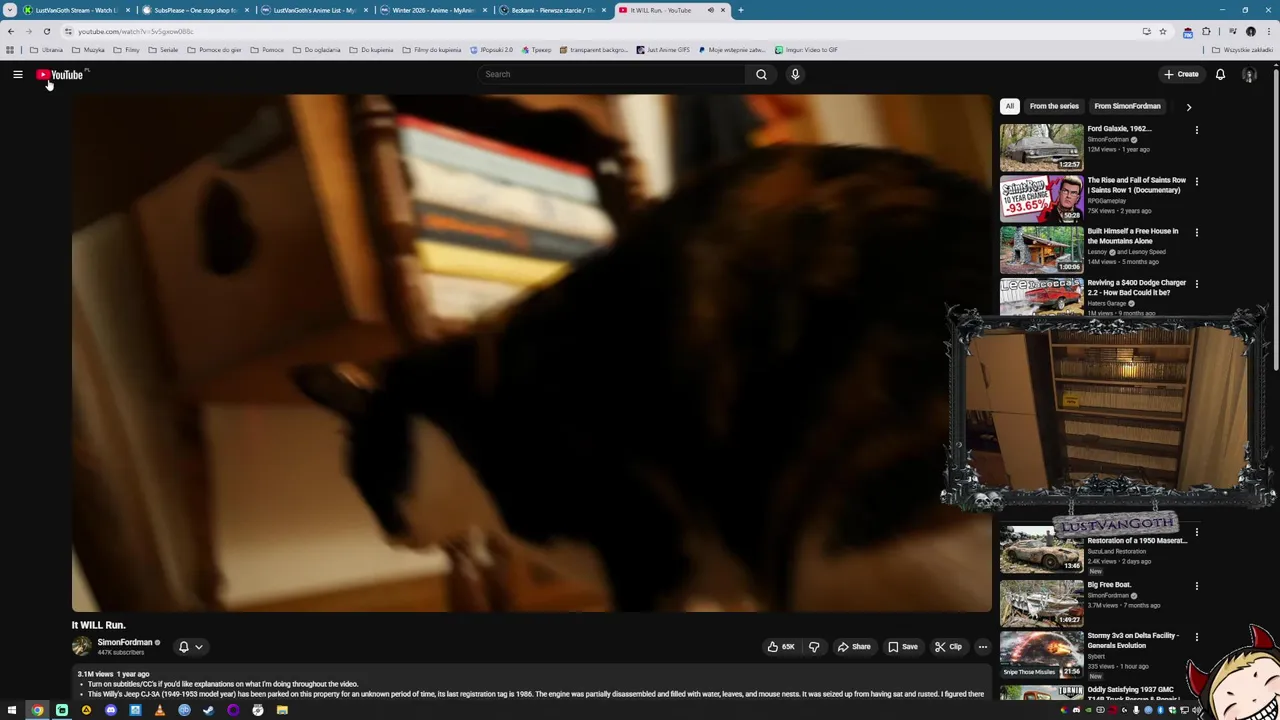Switch to LustVanGoth's Anime List tab
Viewport: 1280px width, 720px height.
[314, 10]
